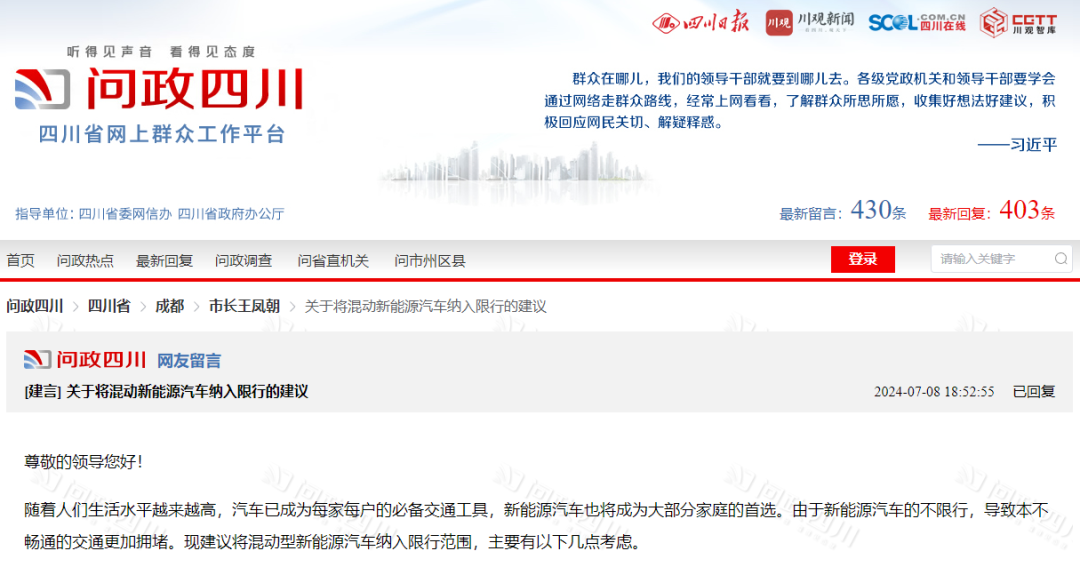Open the SCOL 四川在线 logo link
Screen dimensions: 1080x567
(917, 22)
